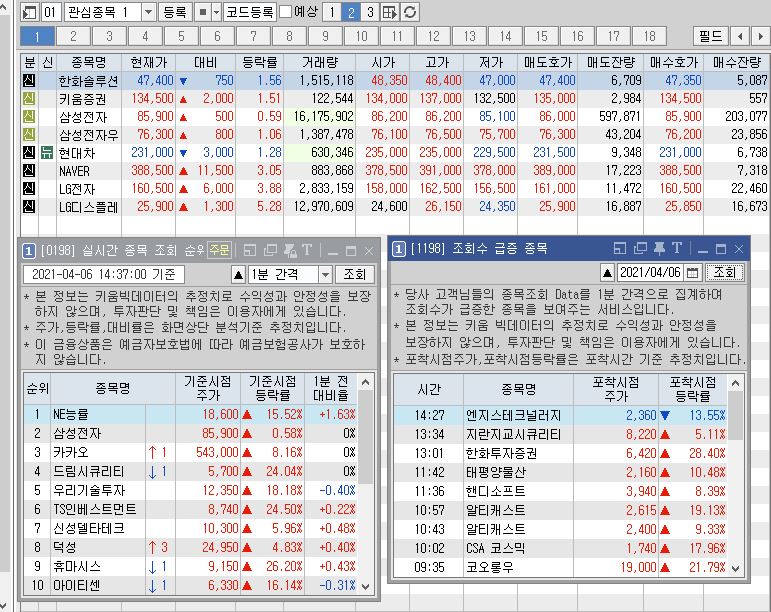Click the T font icon in 1198
Viewport: 771px width, 612px height.
tap(677, 248)
